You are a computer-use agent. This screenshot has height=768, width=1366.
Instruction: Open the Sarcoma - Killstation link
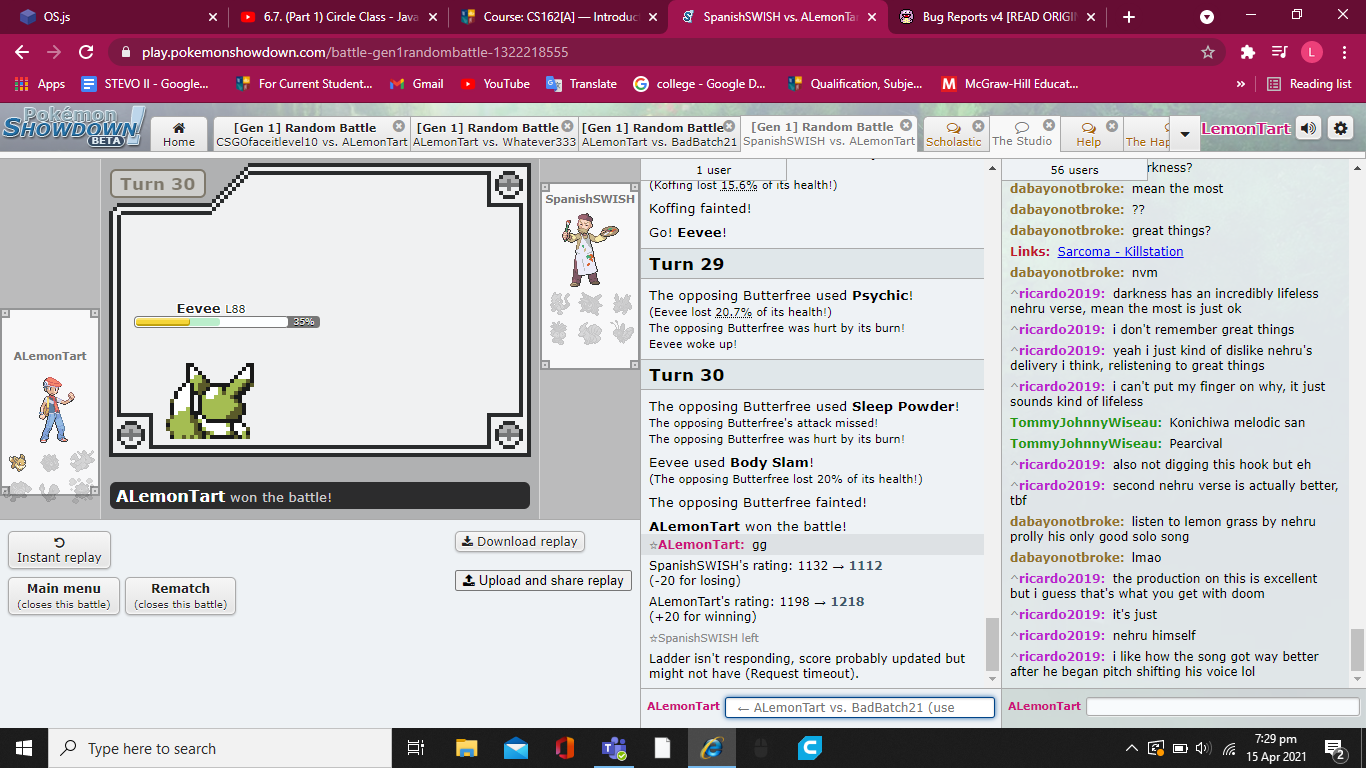point(1120,252)
